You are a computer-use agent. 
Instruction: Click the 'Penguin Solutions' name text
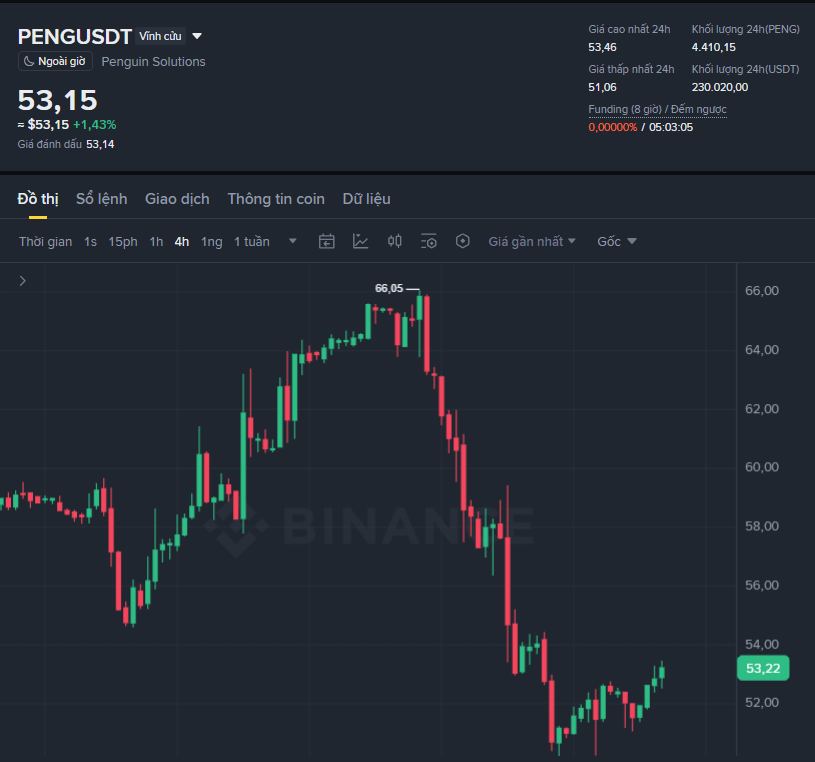[153, 62]
